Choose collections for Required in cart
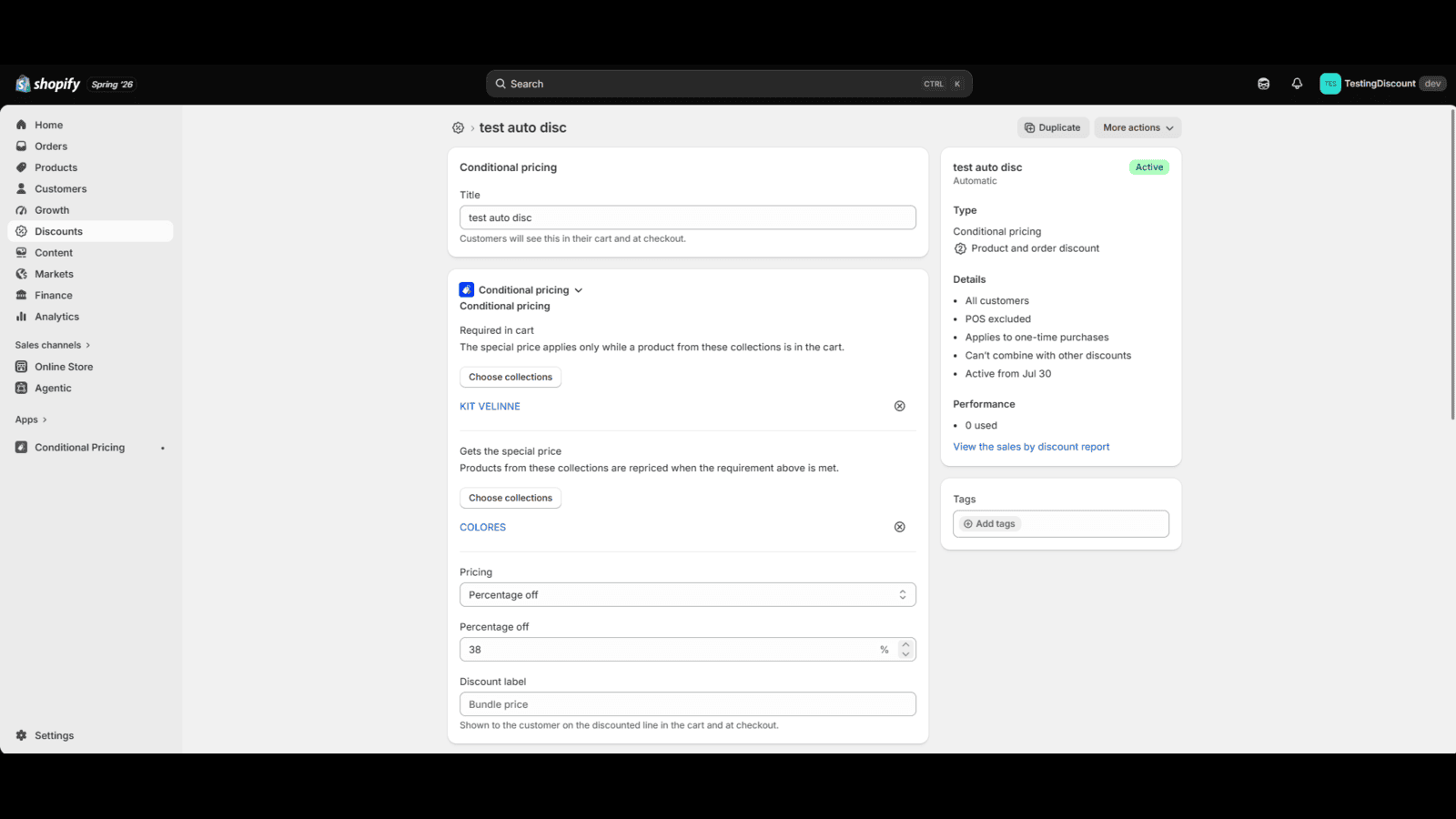Image resolution: width=1456 pixels, height=819 pixels. tap(511, 377)
